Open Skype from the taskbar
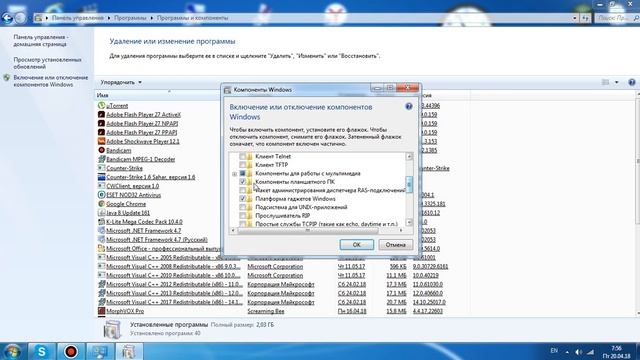The height and width of the screenshot is (360, 640). (41, 351)
